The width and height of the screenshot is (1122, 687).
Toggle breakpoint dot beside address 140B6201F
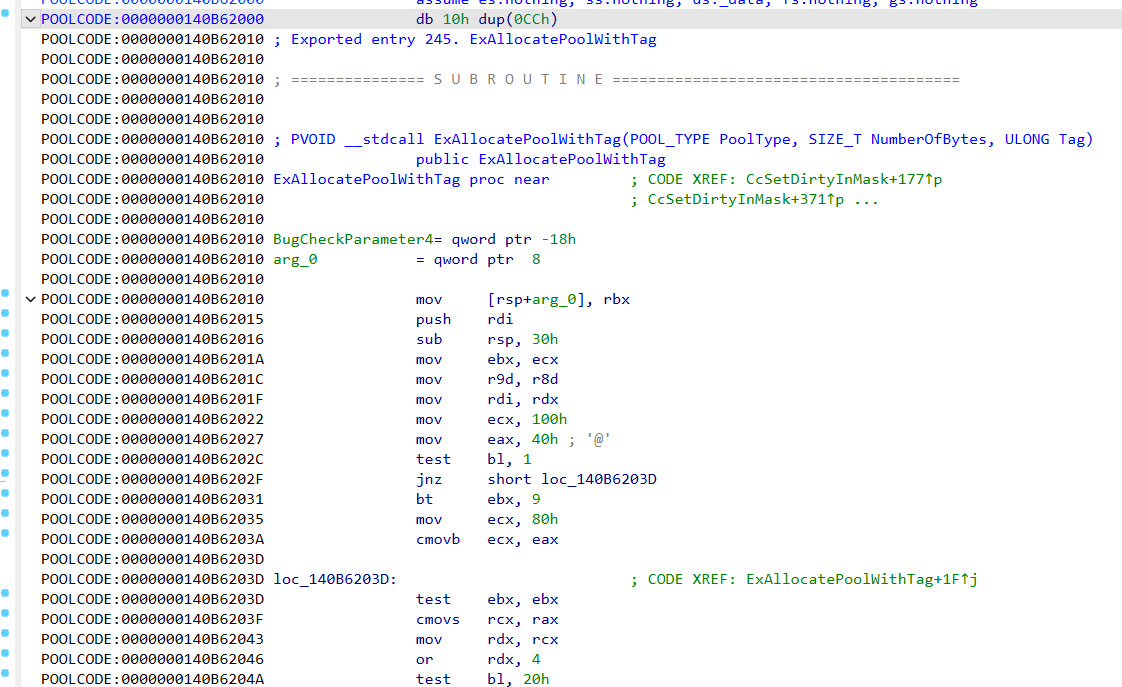tap(5, 393)
